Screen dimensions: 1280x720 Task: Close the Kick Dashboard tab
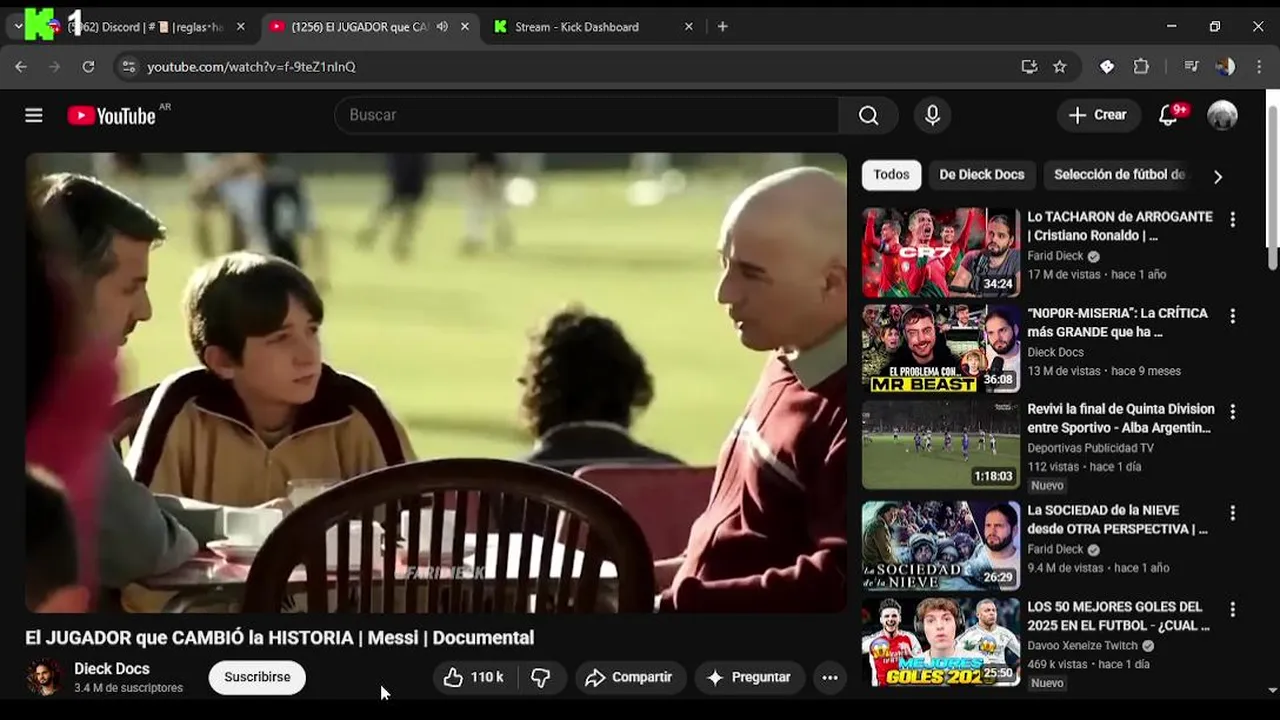(688, 27)
